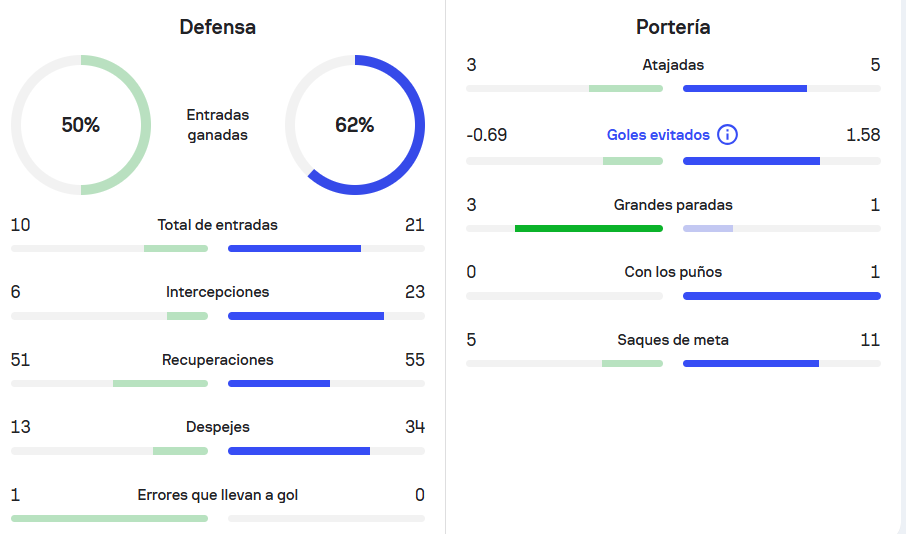Click the blue Total de entradas bar
The image size is (906, 534).
[x=295, y=249]
